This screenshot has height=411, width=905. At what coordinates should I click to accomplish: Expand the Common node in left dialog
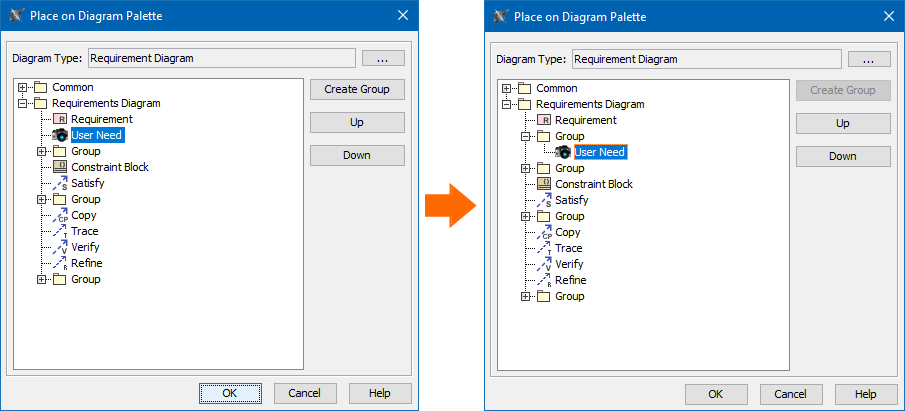(x=23, y=87)
